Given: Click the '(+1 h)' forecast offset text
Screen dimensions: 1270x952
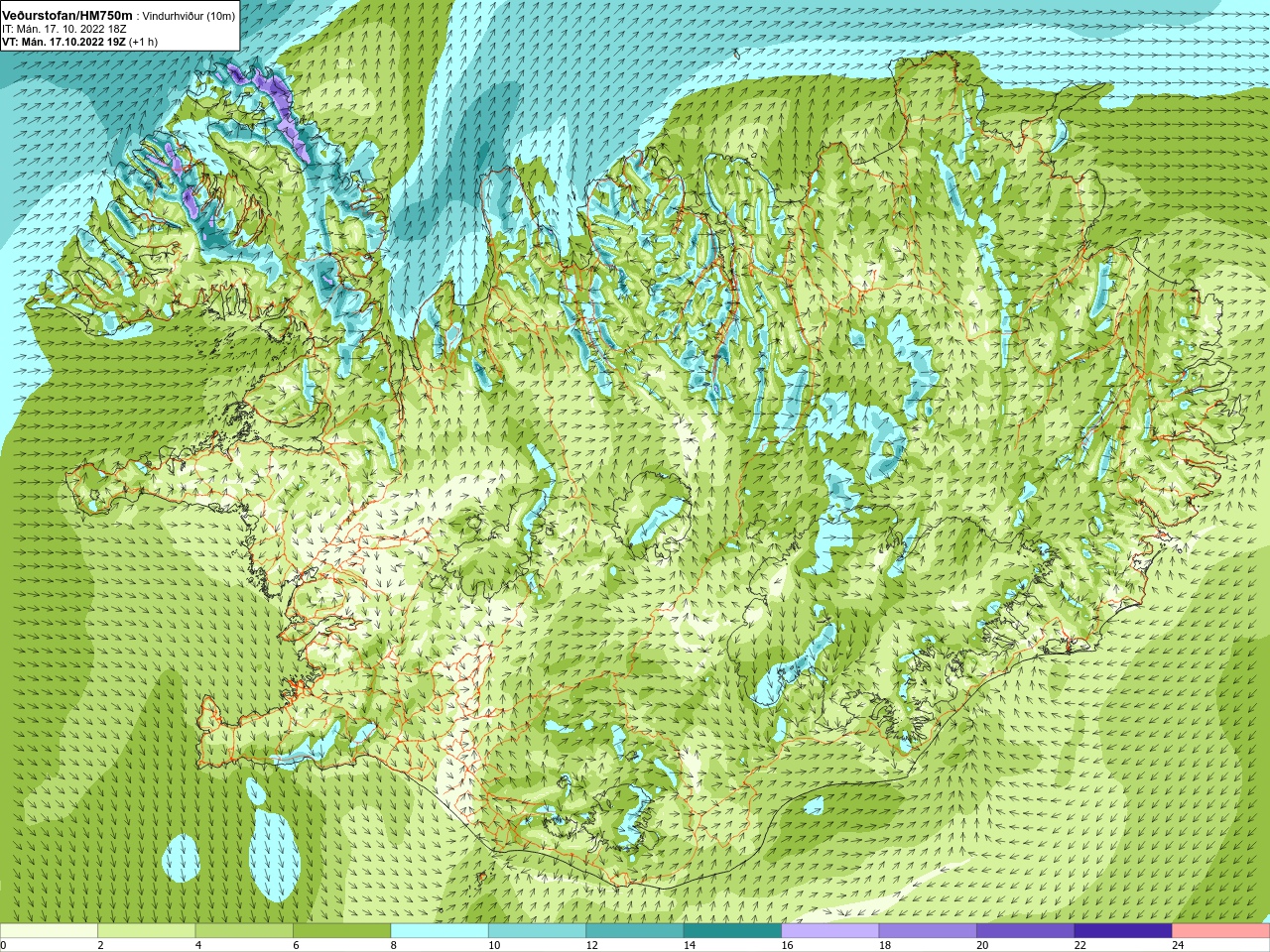Looking at the screenshot, I should (143, 43).
